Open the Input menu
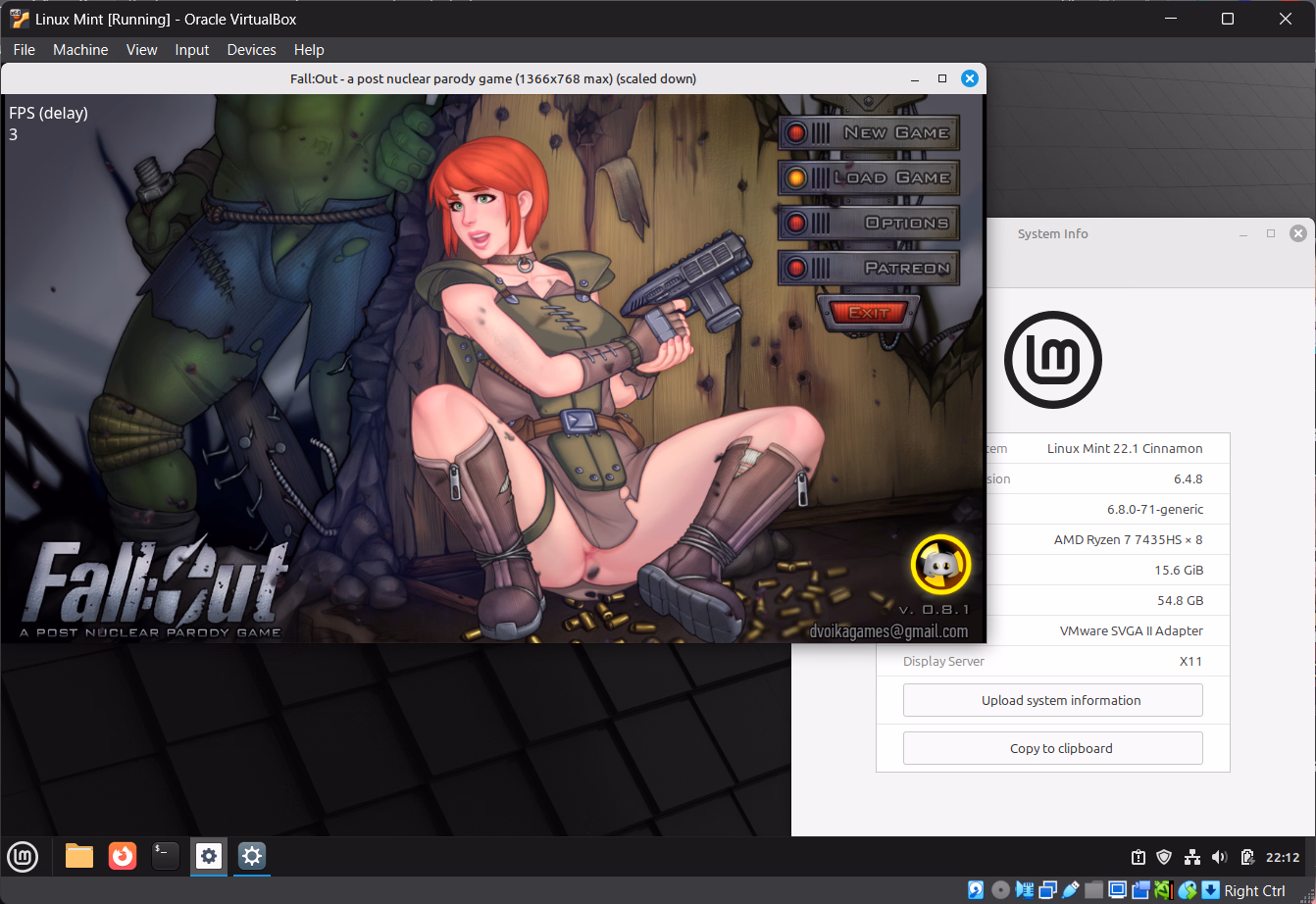 point(192,50)
